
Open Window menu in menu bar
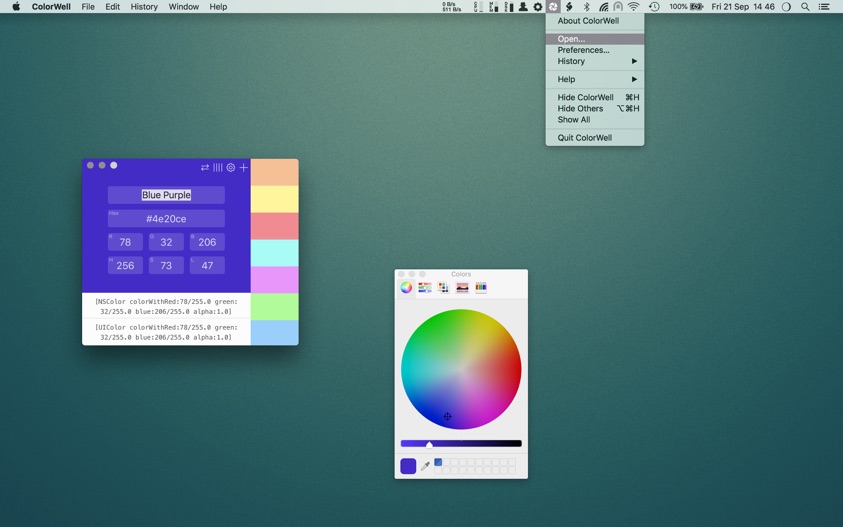(184, 6)
